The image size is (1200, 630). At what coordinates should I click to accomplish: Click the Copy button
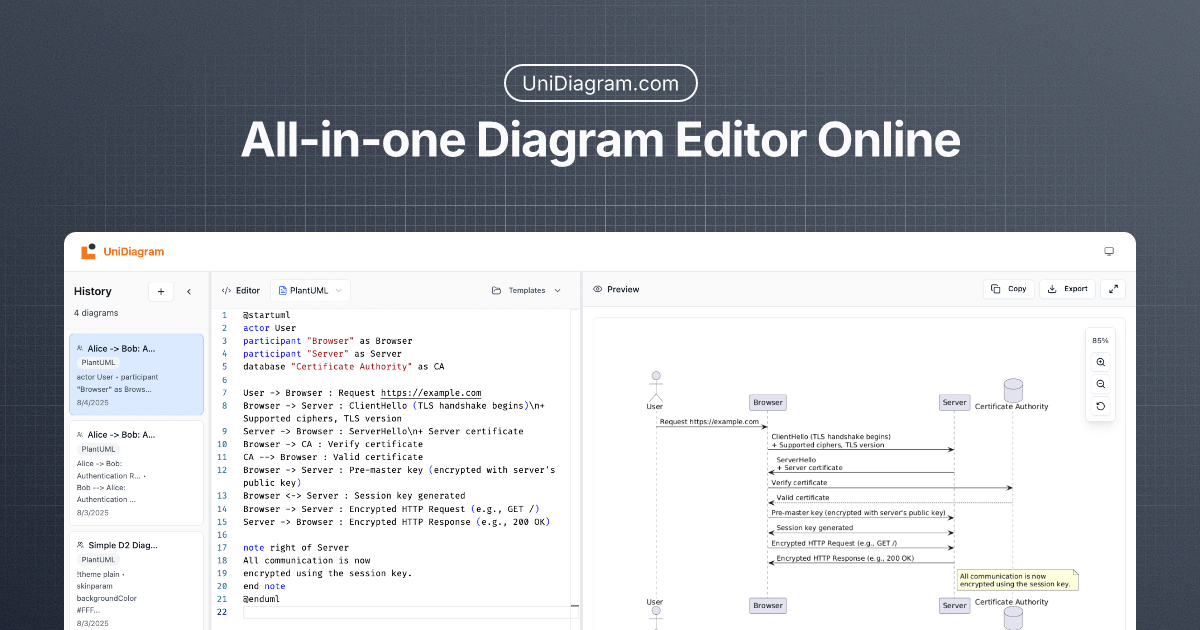[x=1008, y=288]
